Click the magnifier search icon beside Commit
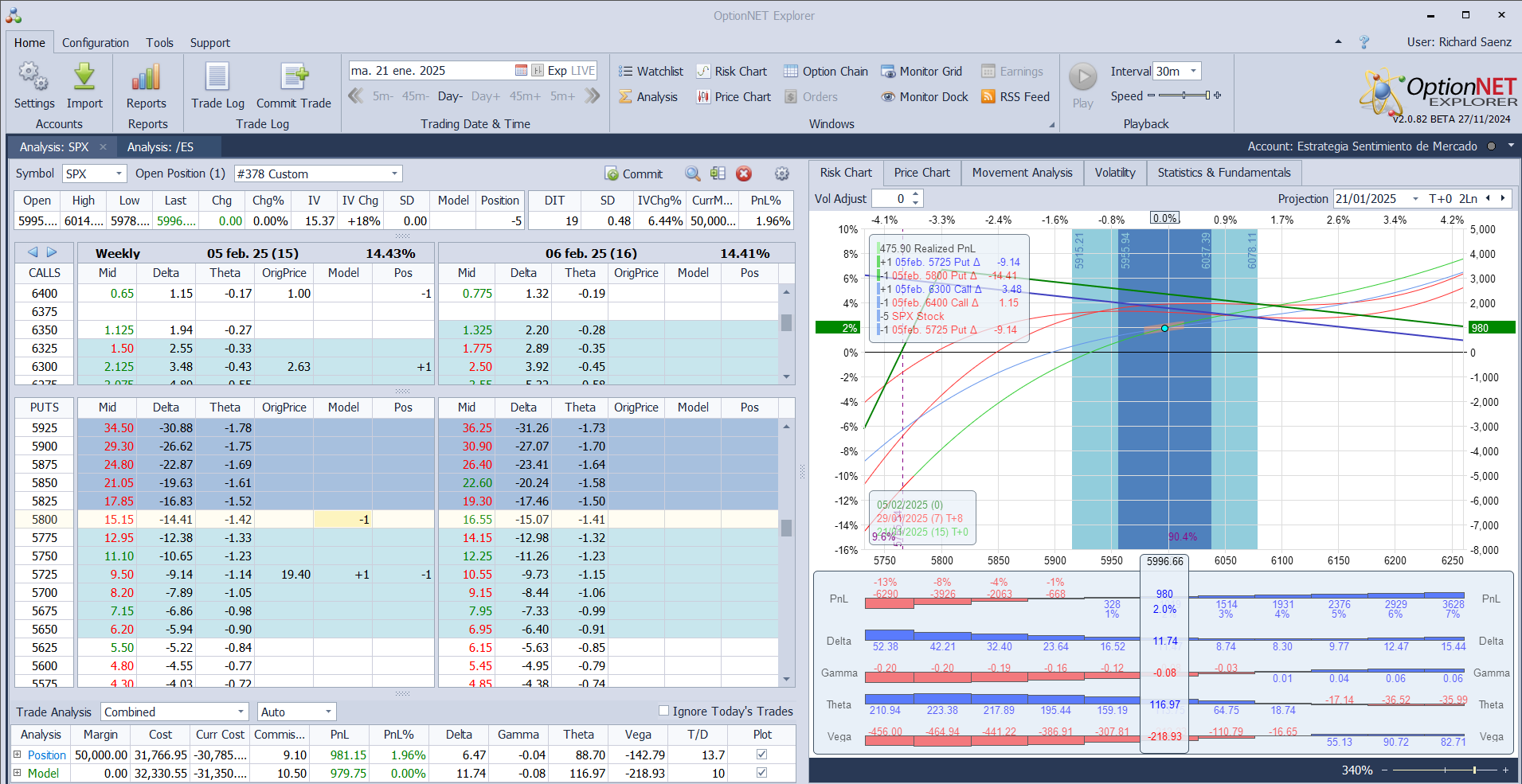This screenshot has width=1522, height=784. coord(693,174)
